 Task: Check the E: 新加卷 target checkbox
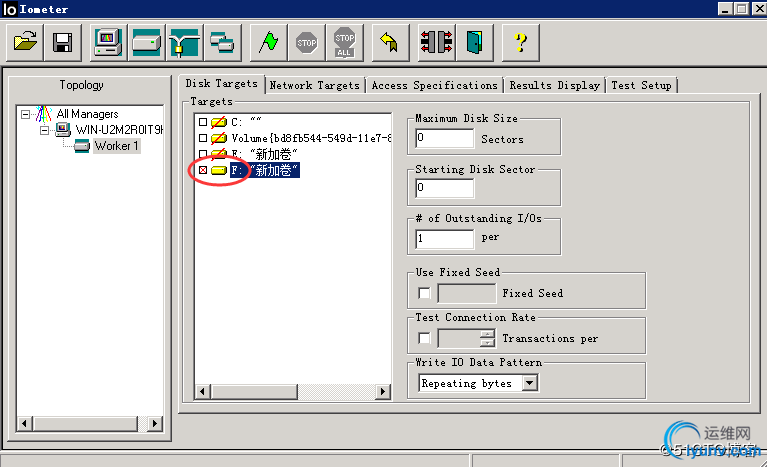203,154
